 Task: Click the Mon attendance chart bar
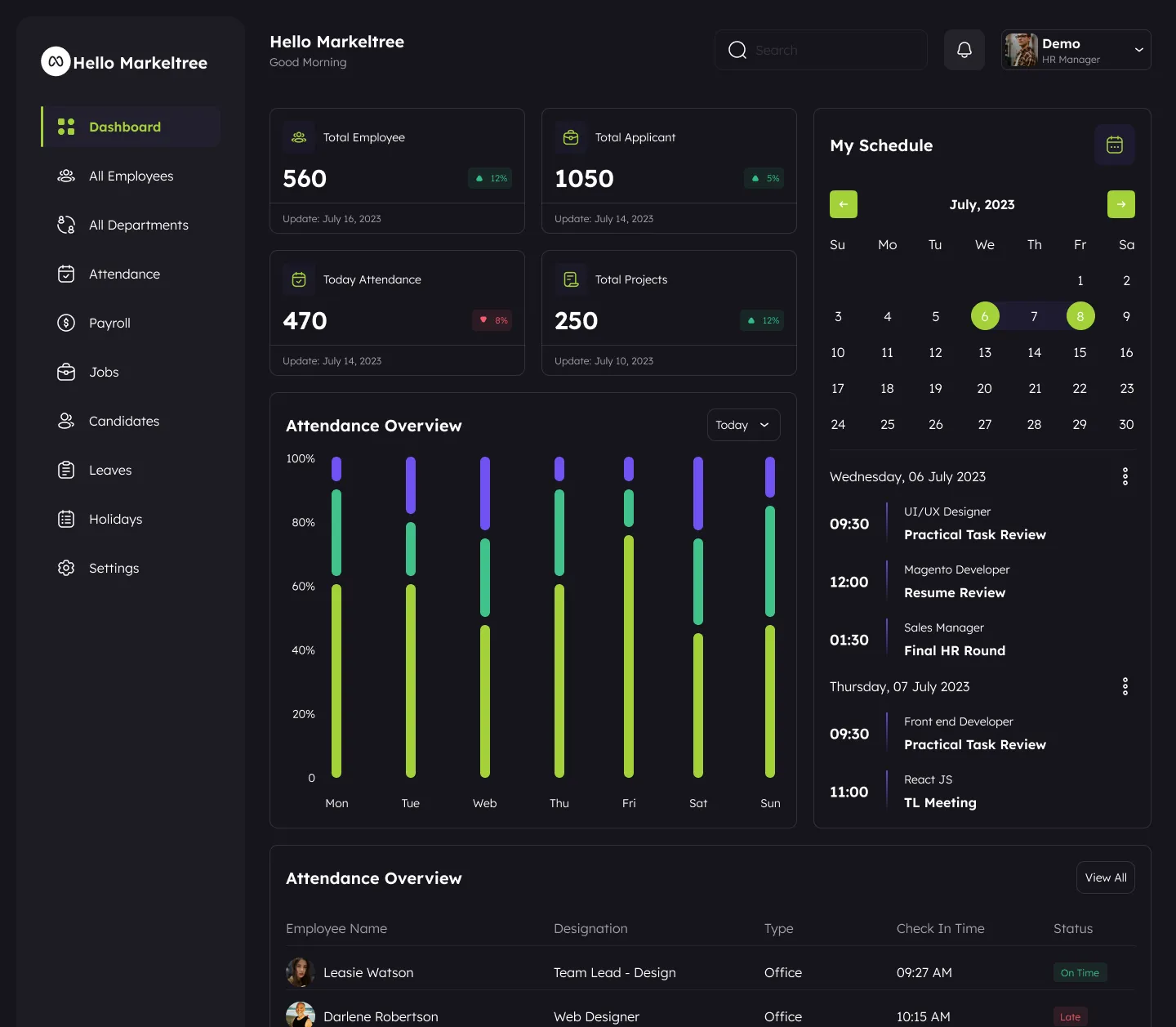pyautogui.click(x=336, y=678)
